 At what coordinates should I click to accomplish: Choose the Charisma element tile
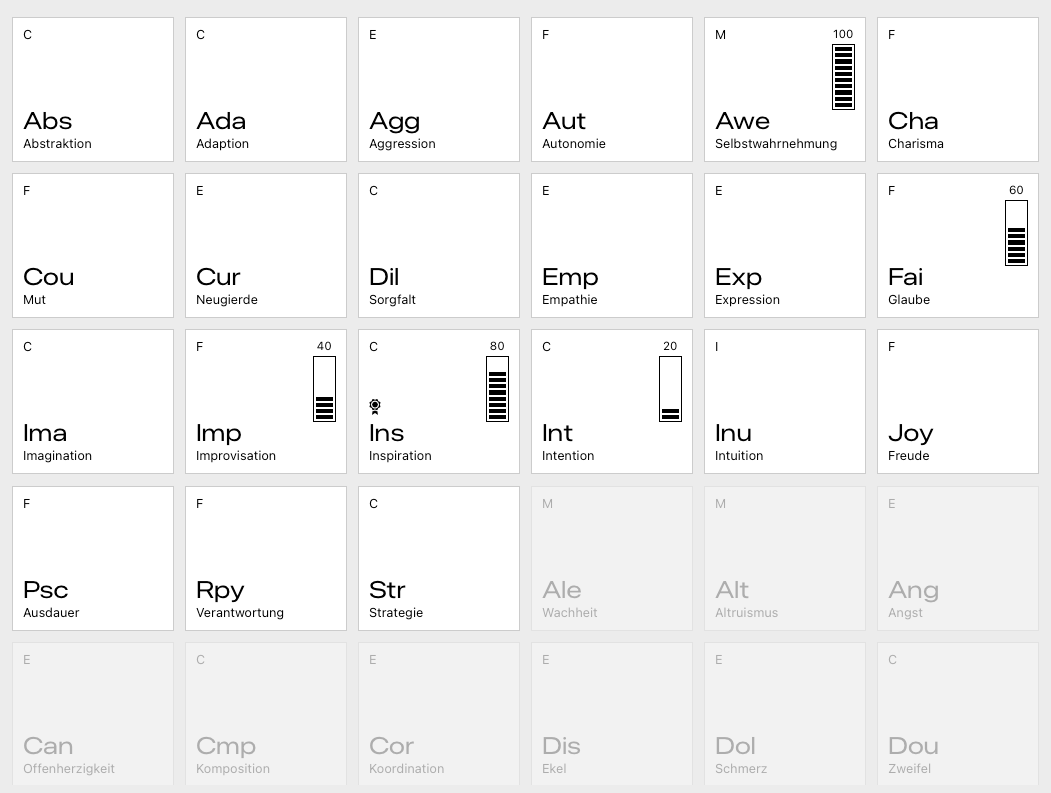[958, 89]
